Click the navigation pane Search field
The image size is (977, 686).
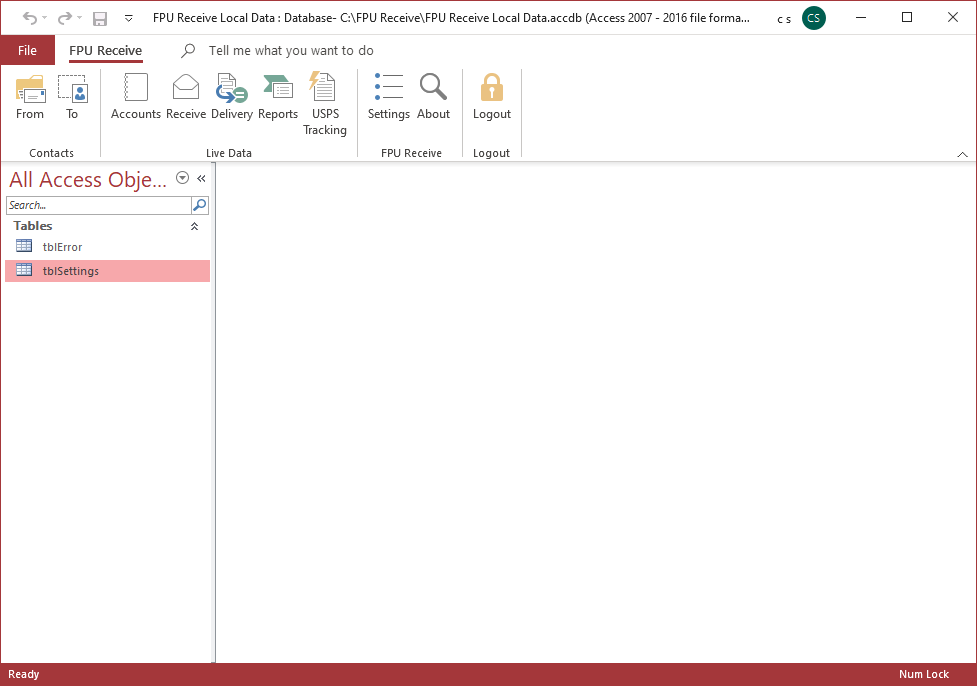pos(98,205)
